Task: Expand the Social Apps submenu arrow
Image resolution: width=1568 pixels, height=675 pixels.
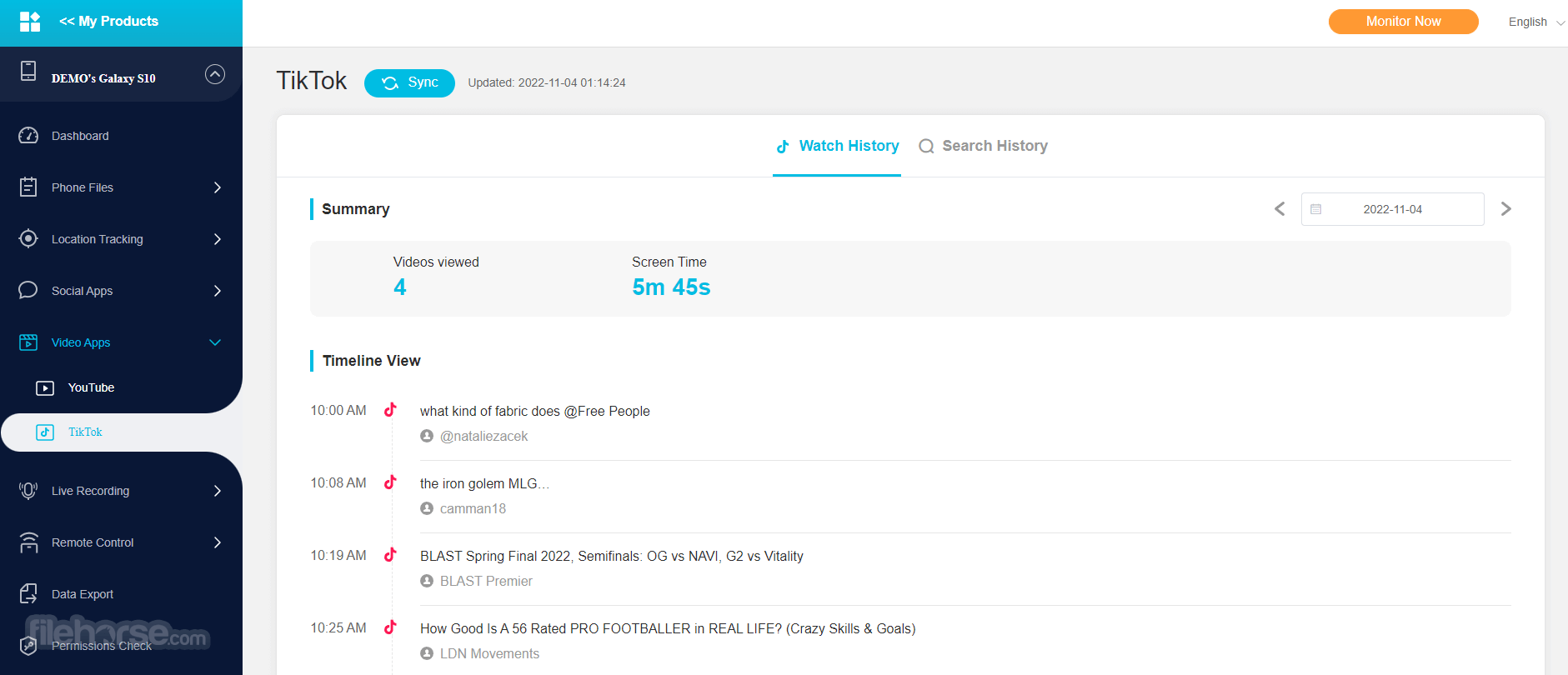Action: (x=218, y=291)
